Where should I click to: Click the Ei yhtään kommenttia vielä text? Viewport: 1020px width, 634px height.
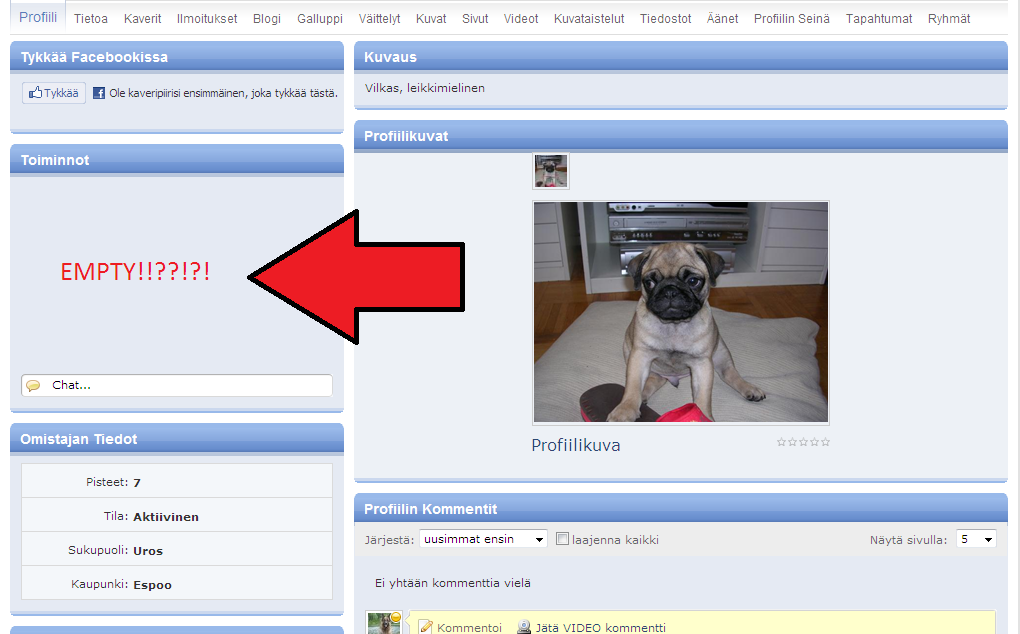tap(453, 583)
